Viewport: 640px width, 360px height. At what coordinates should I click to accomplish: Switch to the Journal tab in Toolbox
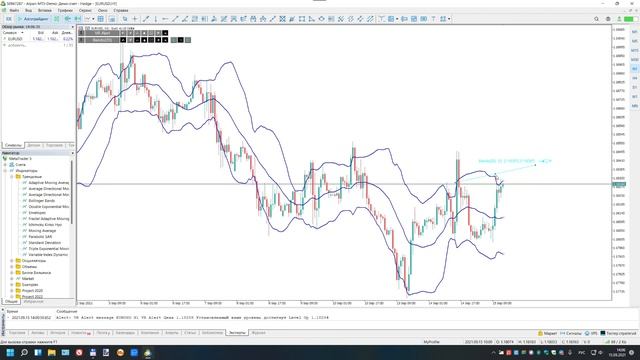[x=258, y=333]
